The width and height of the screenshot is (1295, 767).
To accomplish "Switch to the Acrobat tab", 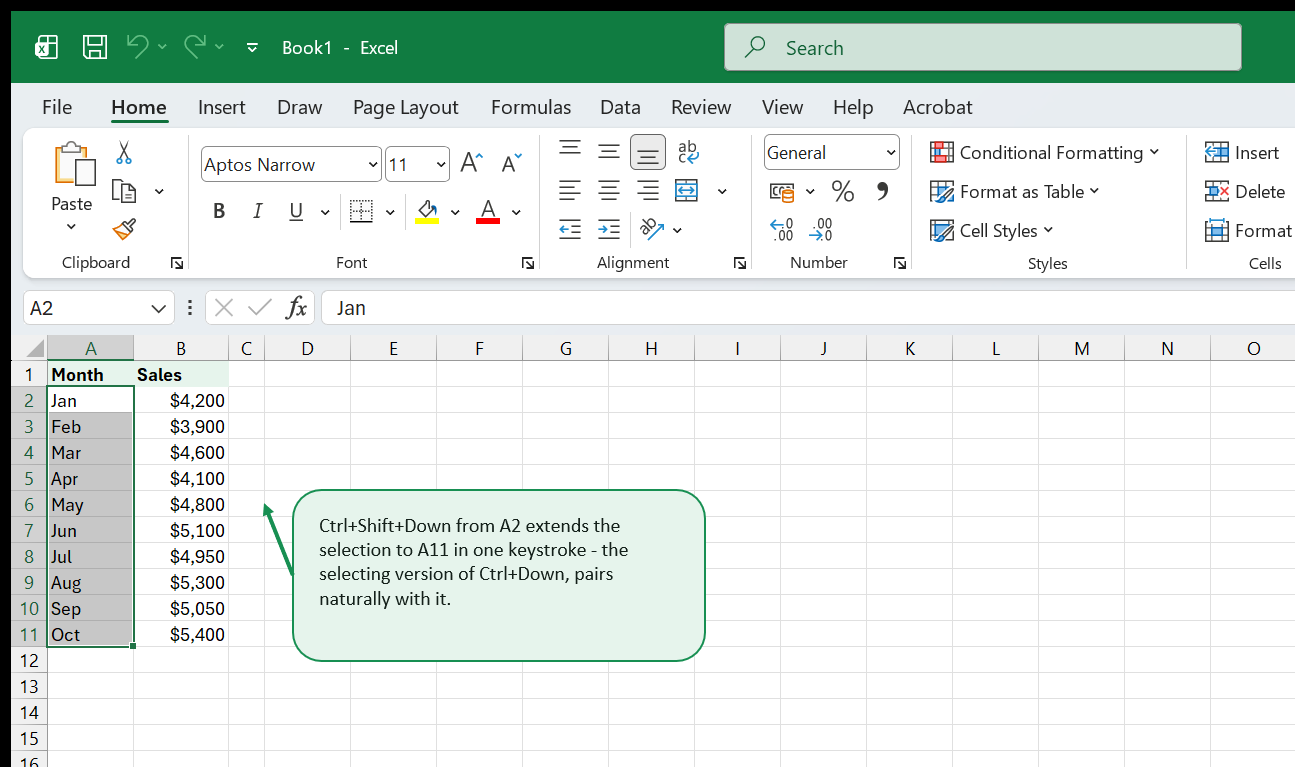I will click(x=938, y=107).
